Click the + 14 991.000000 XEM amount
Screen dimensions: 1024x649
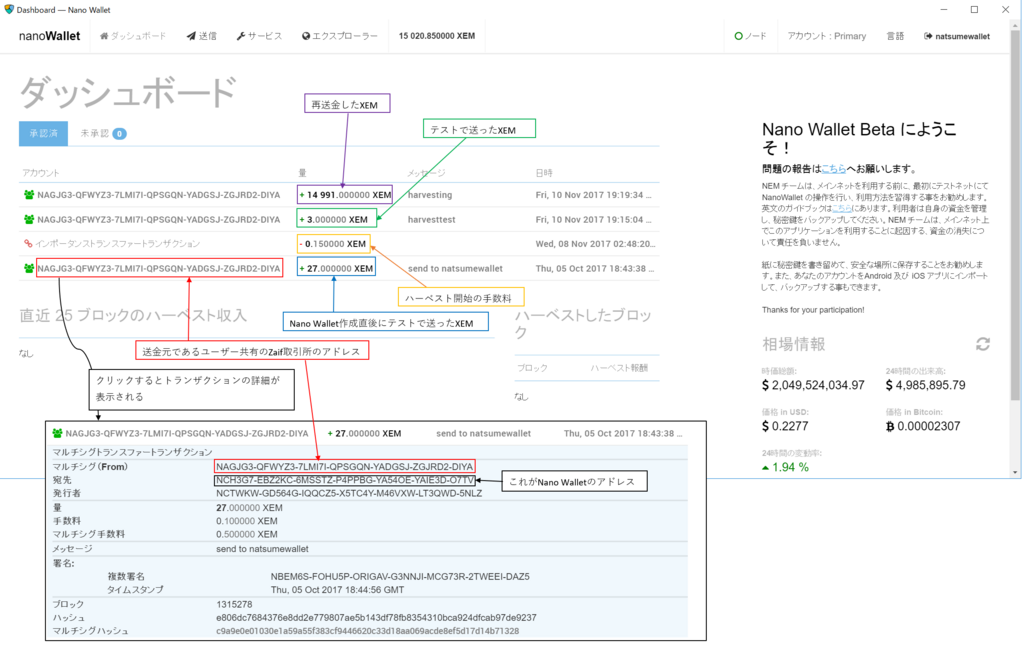345,195
